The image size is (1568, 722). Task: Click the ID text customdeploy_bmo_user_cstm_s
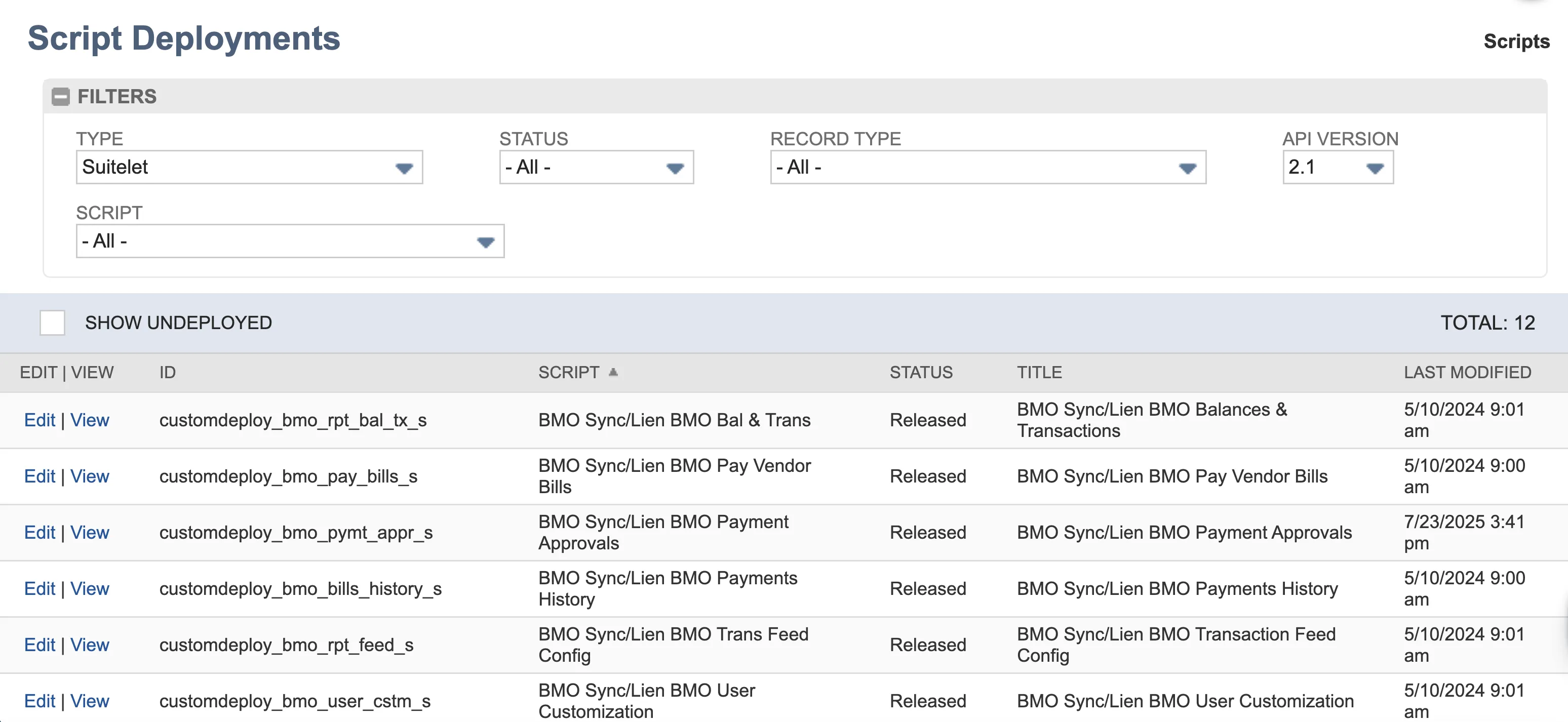tap(295, 701)
